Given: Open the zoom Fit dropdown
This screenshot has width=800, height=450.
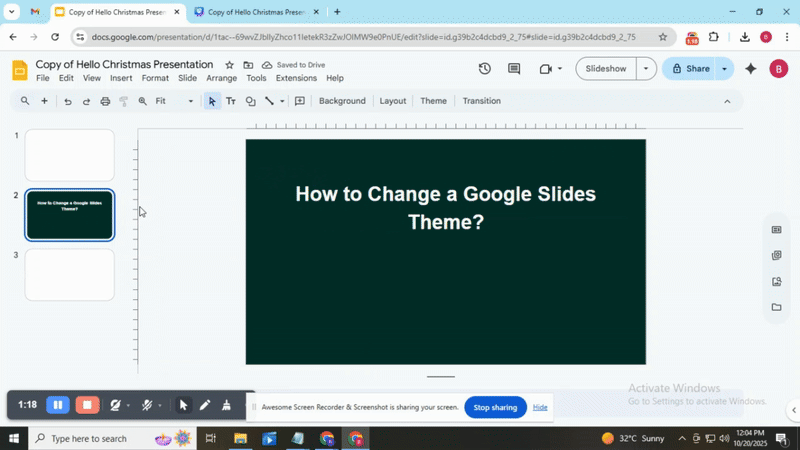Looking at the screenshot, I should point(174,101).
